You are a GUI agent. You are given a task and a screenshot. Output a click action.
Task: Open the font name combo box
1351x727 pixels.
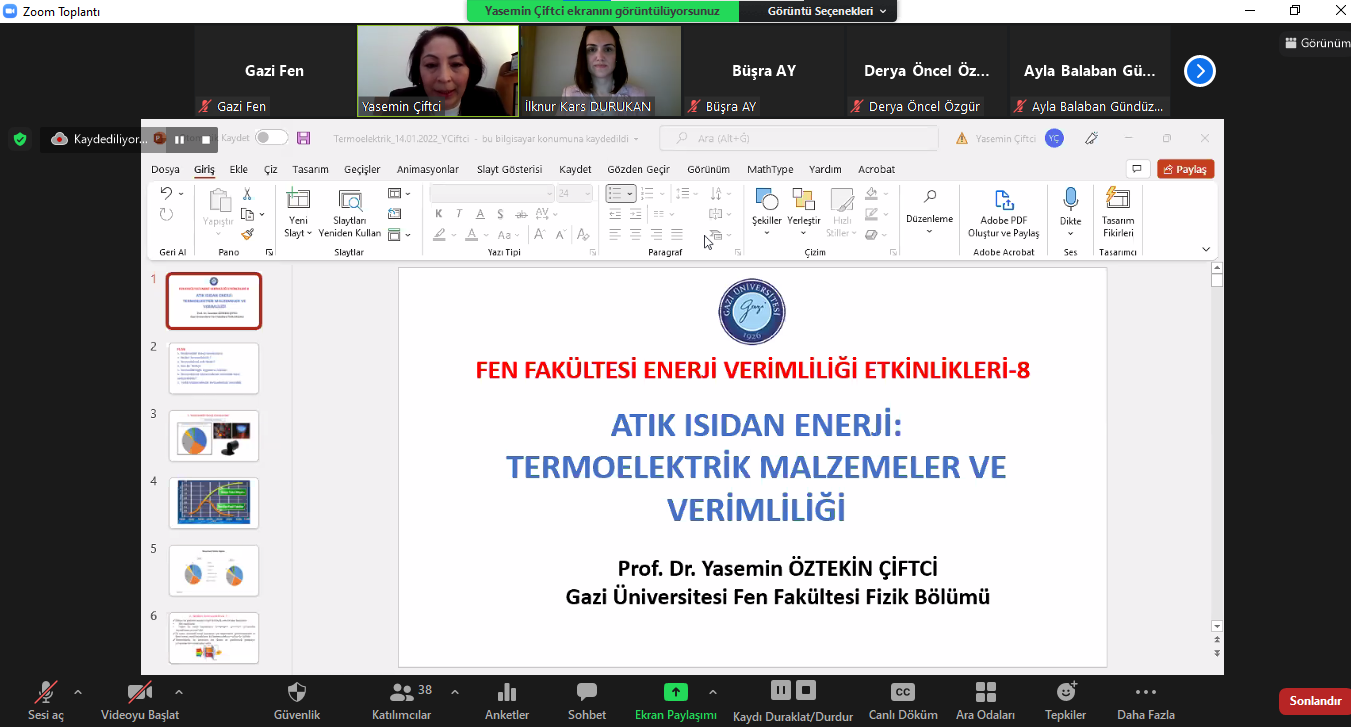[x=492, y=193]
